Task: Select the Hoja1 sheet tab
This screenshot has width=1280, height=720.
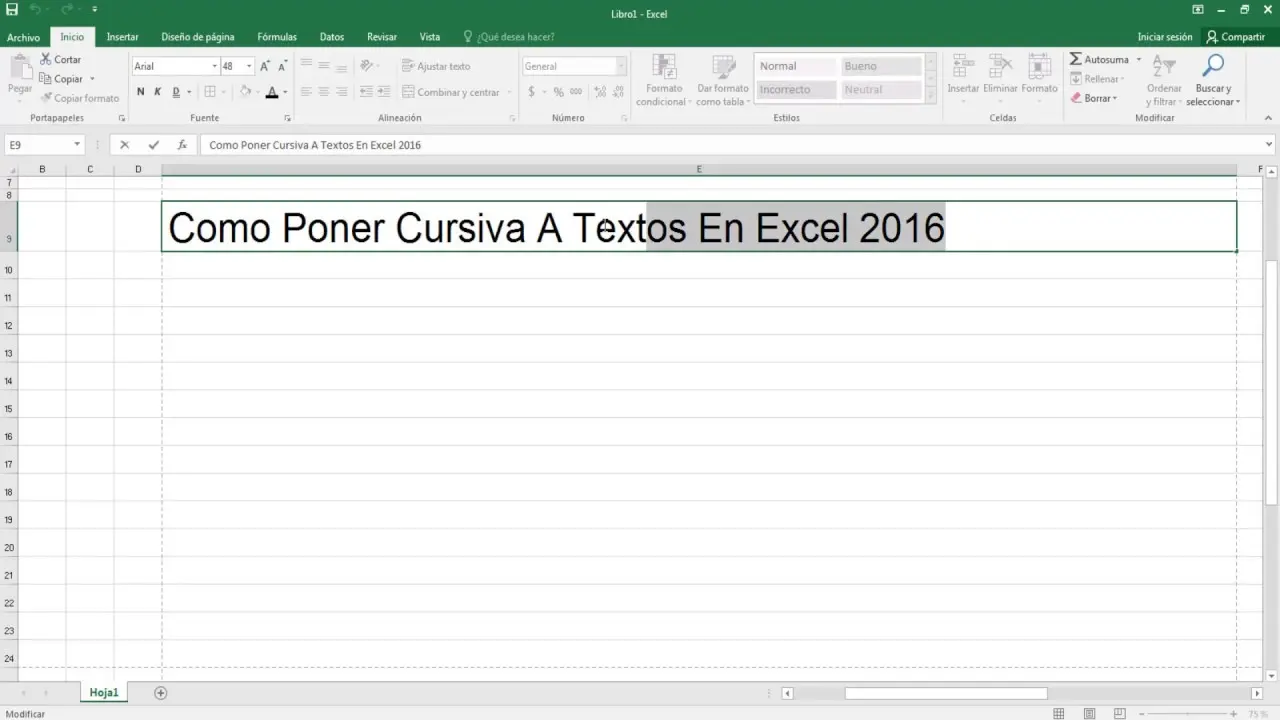Action: point(104,692)
